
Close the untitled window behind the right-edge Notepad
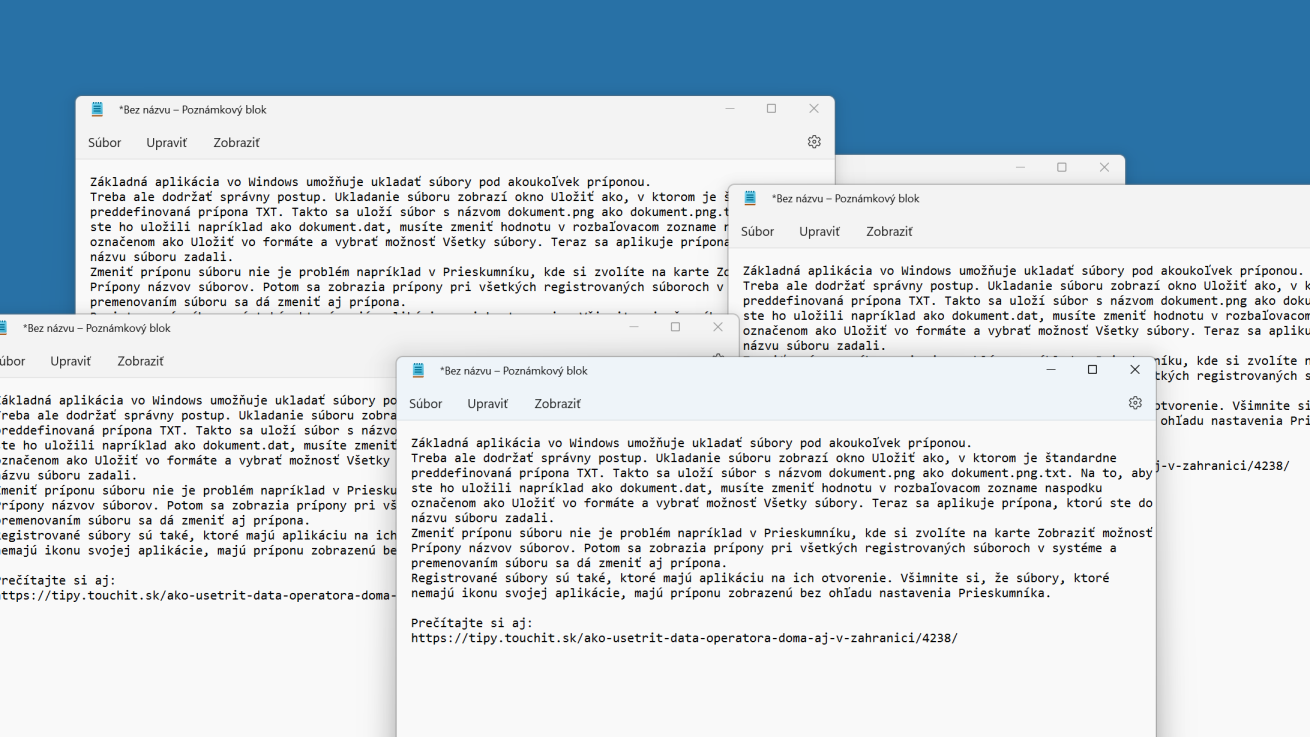coord(1104,168)
